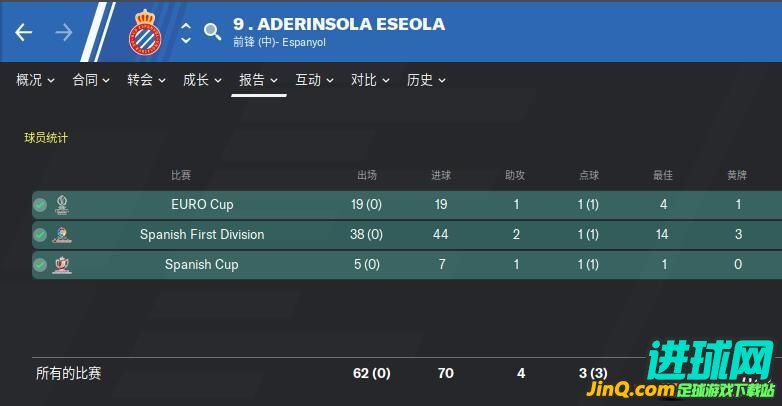
Task: Open the Espanyol club crest
Action: click(145, 32)
